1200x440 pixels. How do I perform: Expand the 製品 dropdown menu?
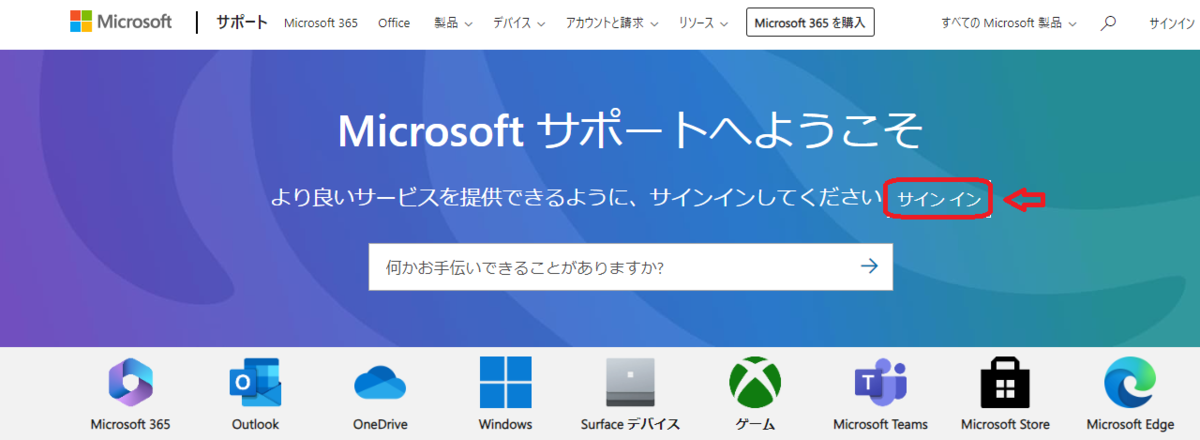tap(455, 23)
